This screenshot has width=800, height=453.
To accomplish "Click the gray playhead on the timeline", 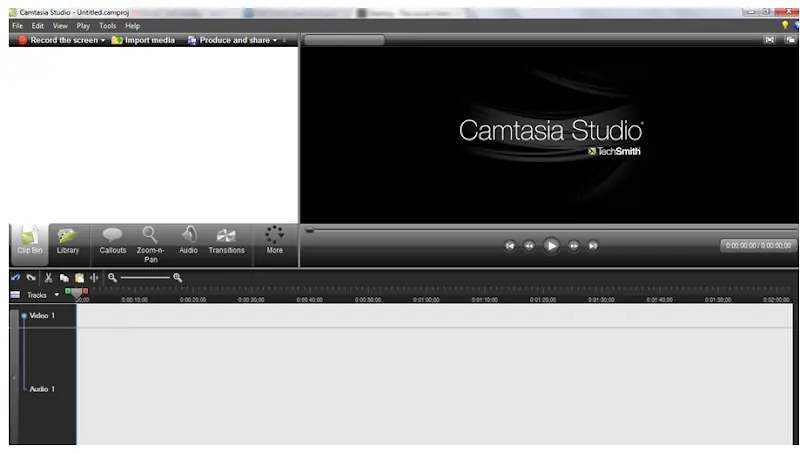I will pos(77,293).
